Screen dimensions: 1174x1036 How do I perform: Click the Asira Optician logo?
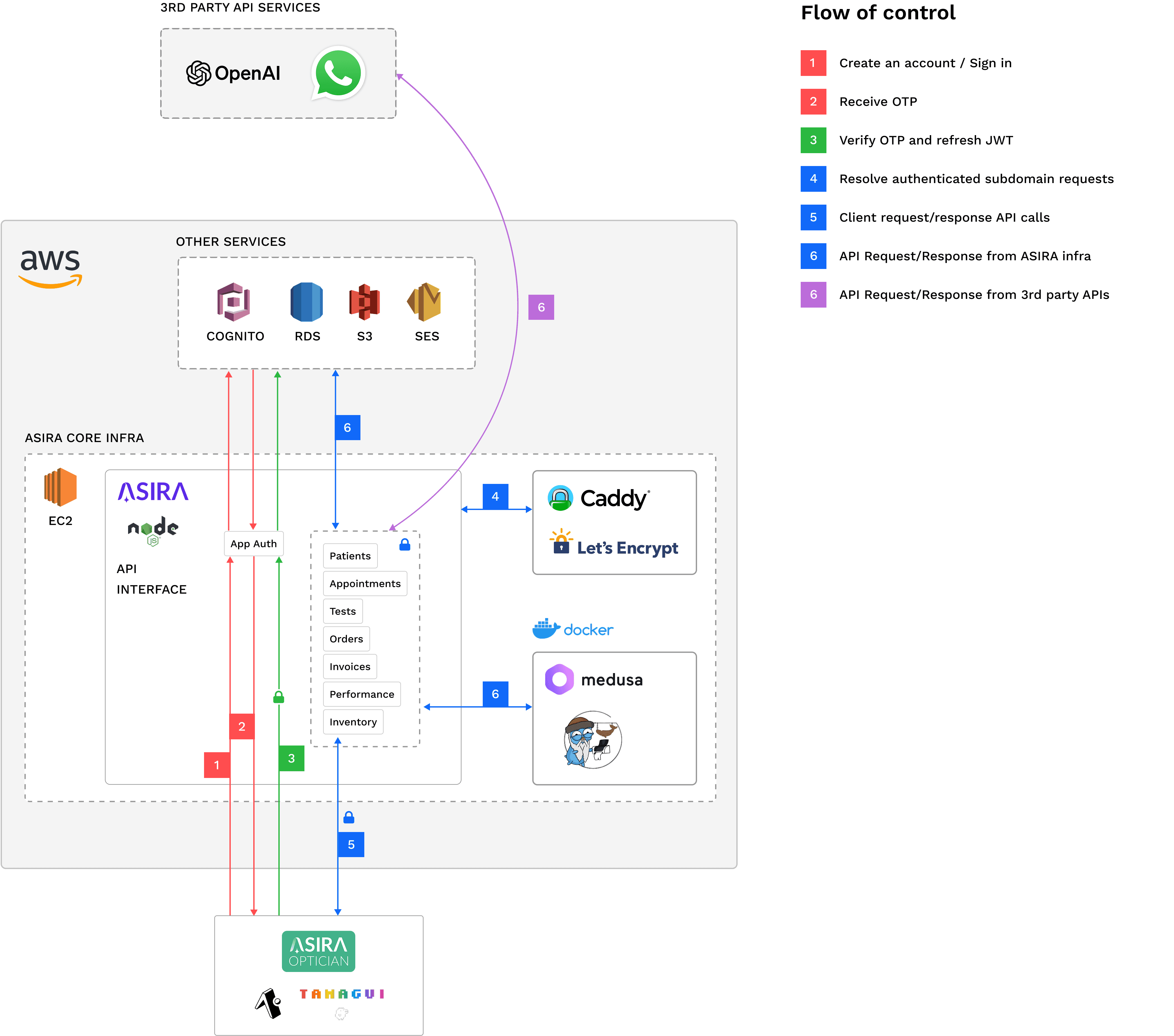point(318,951)
